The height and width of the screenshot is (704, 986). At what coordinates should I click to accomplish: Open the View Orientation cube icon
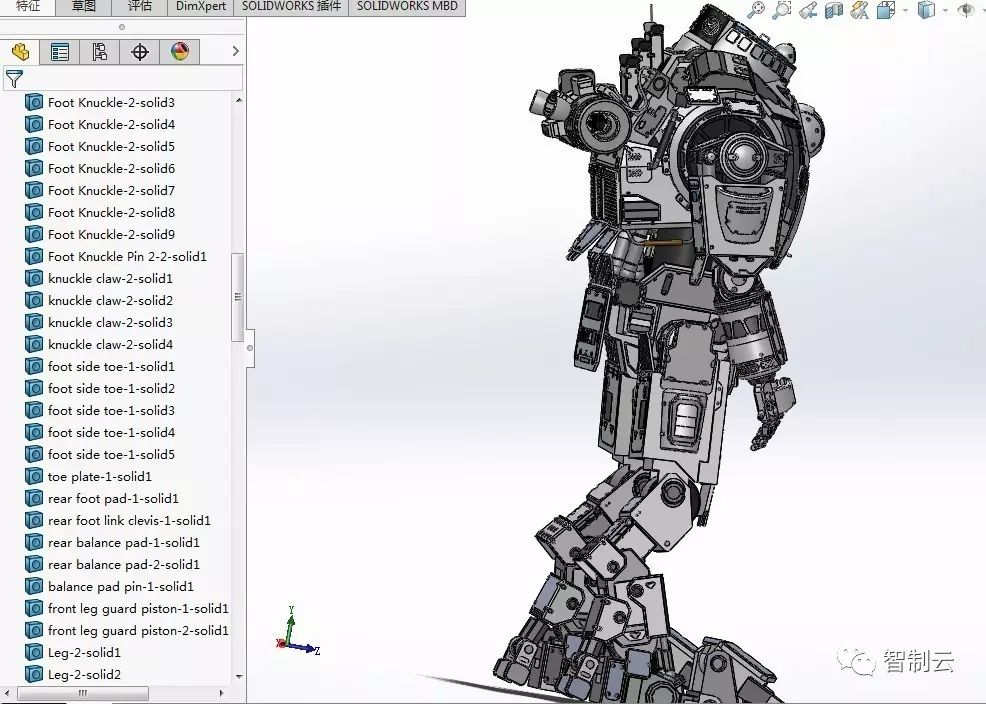tap(886, 10)
